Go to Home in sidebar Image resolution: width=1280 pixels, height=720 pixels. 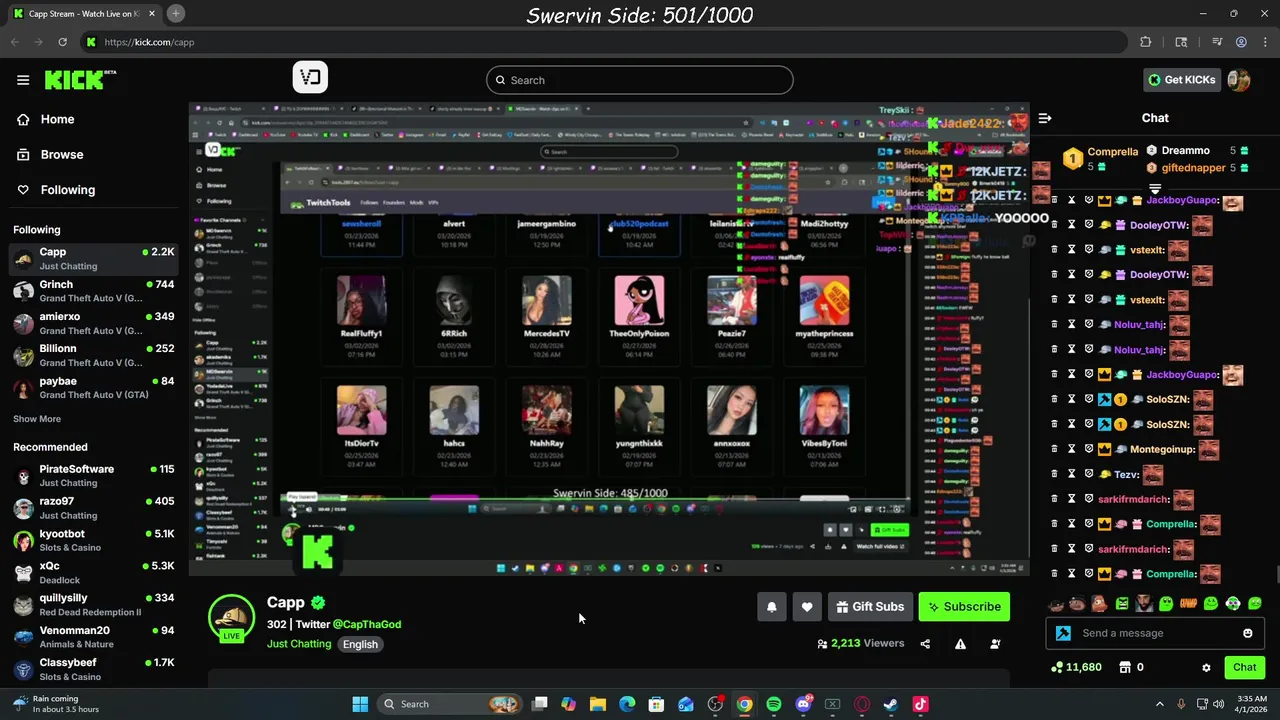[57, 119]
